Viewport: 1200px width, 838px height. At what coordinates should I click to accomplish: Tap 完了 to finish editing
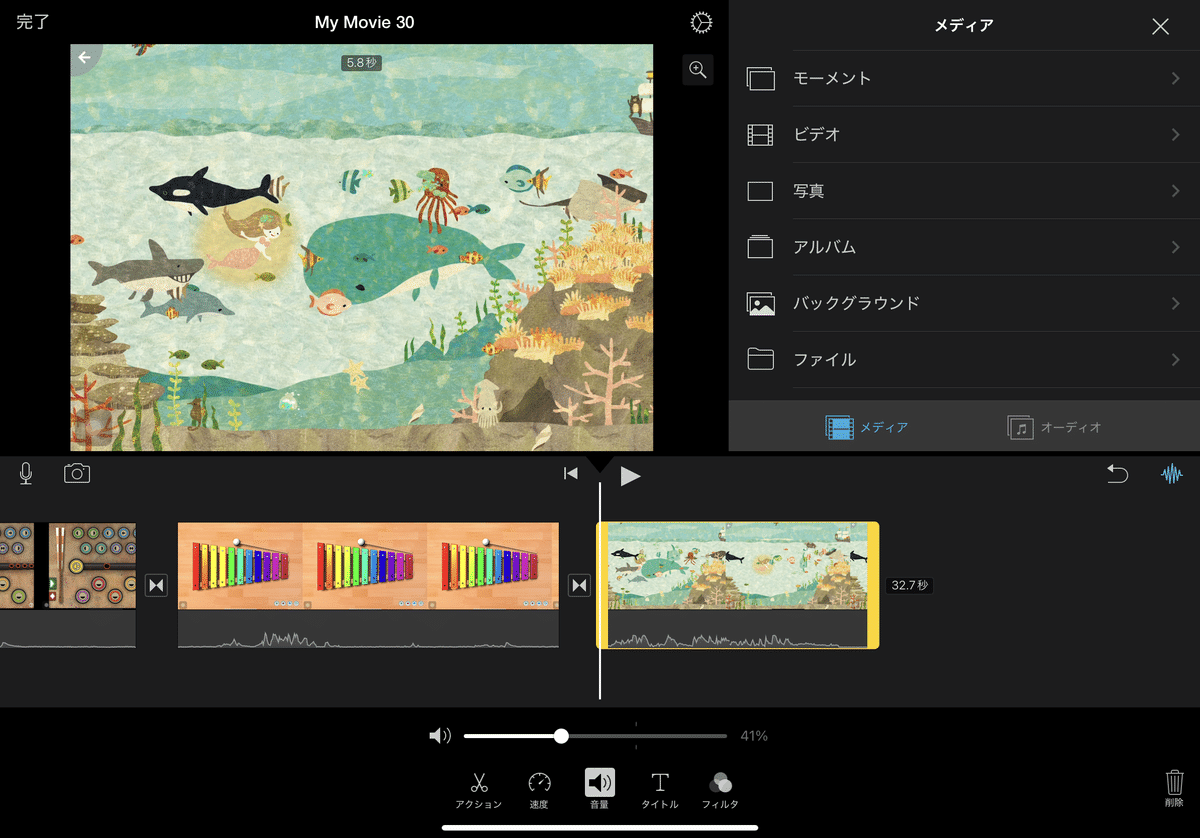(x=33, y=22)
